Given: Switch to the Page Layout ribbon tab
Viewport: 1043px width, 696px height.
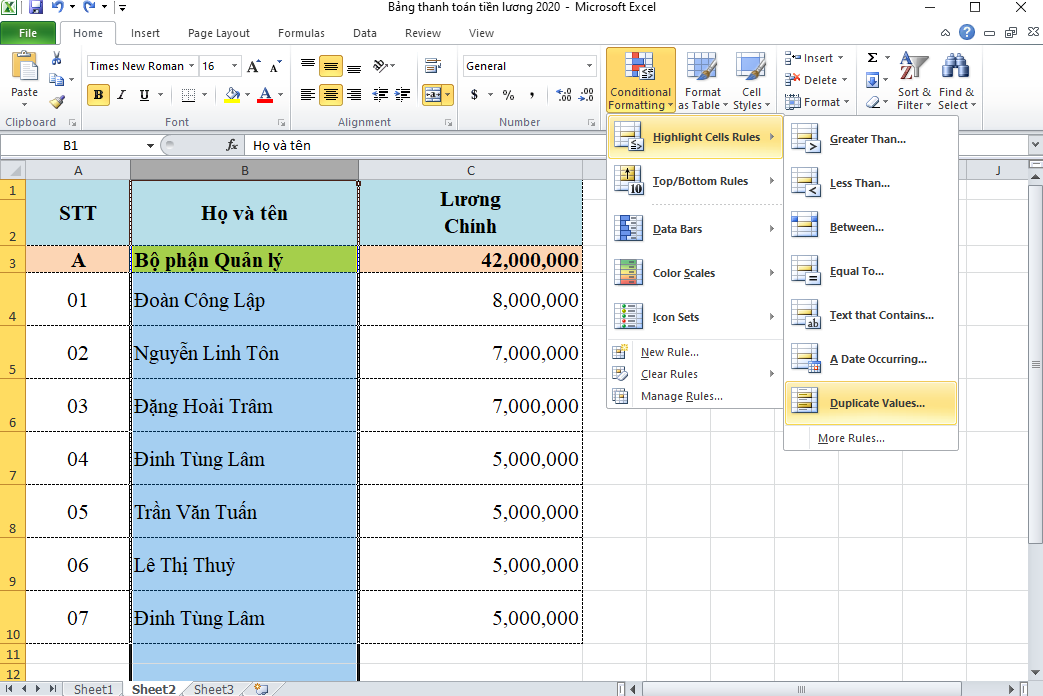Looking at the screenshot, I should [x=218, y=32].
